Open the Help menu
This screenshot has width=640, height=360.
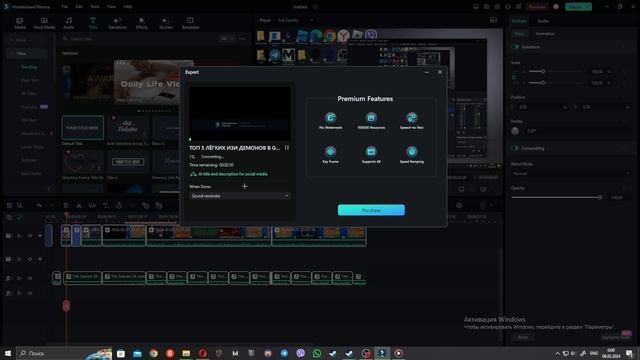(x=128, y=7)
